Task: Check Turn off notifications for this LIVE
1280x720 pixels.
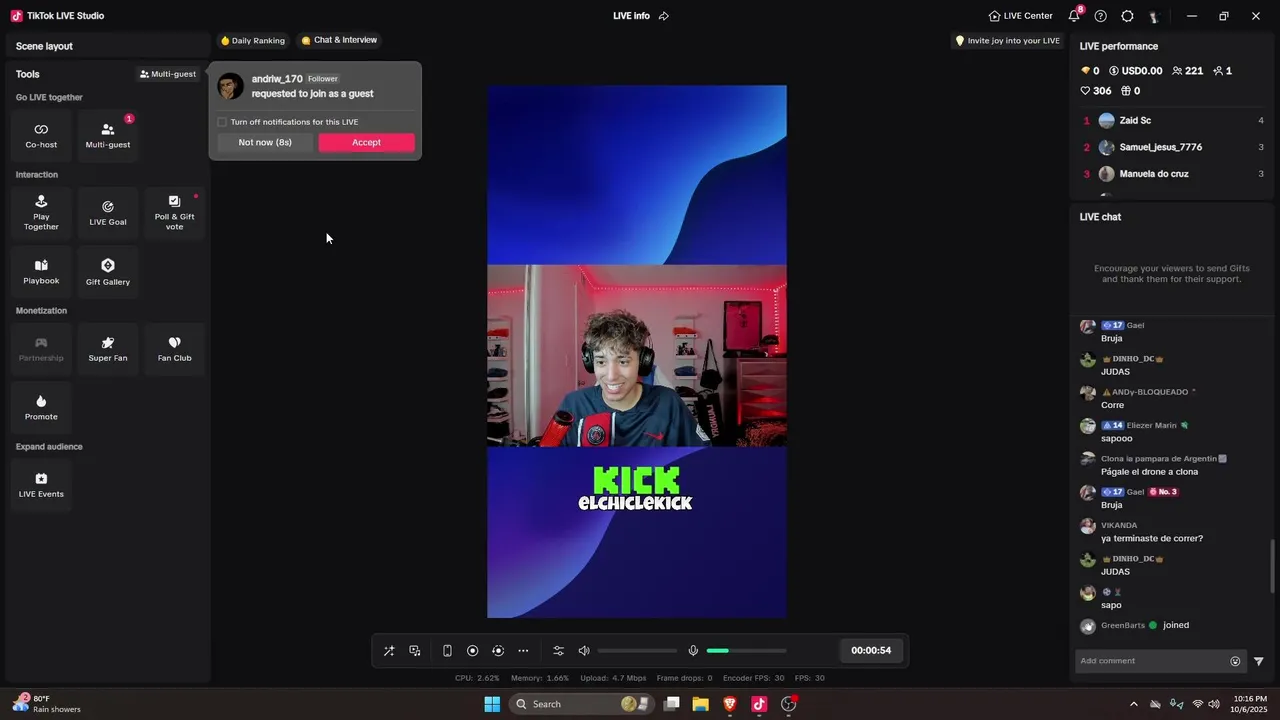Action: (x=222, y=122)
